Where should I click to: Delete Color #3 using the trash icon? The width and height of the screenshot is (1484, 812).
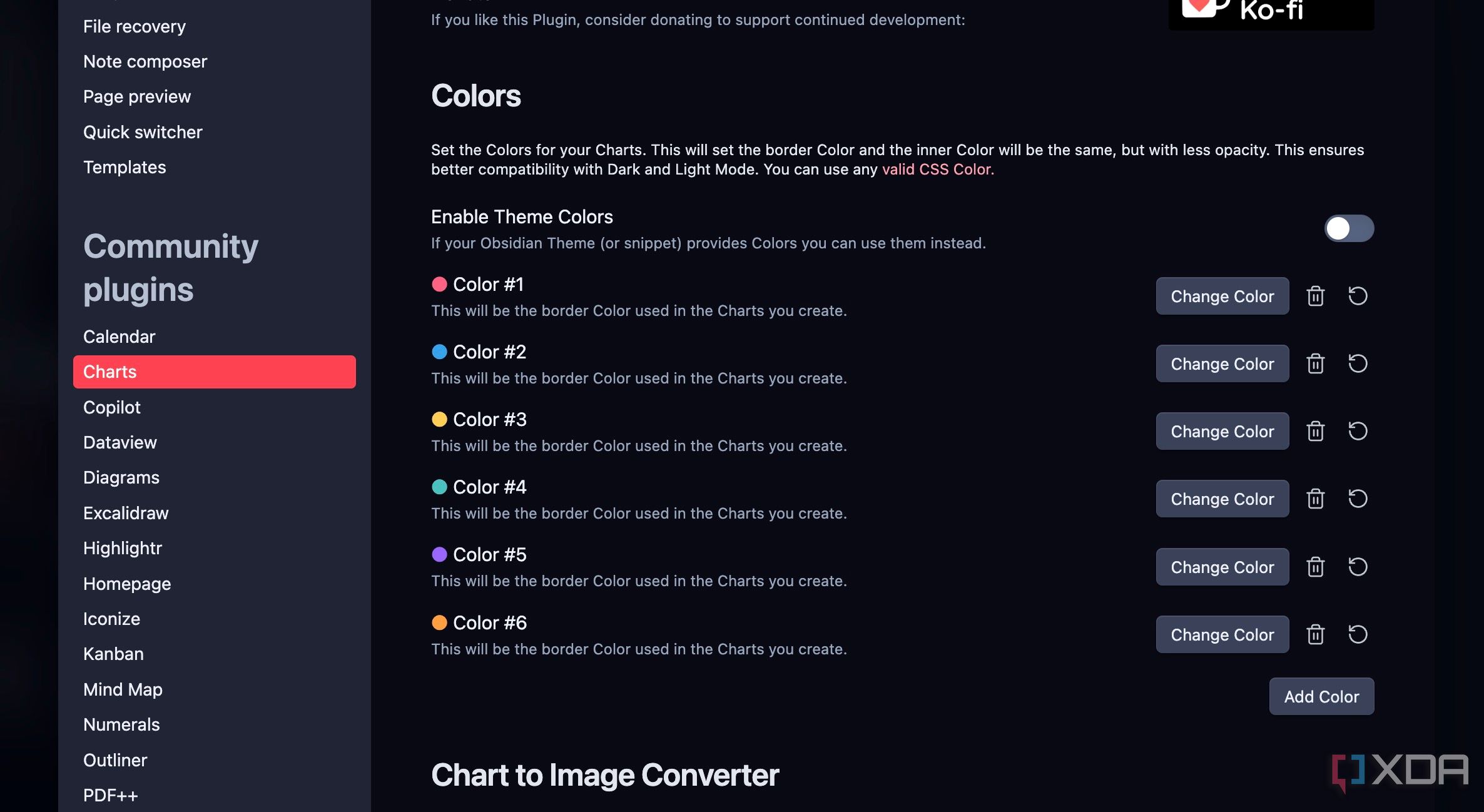pyautogui.click(x=1315, y=431)
